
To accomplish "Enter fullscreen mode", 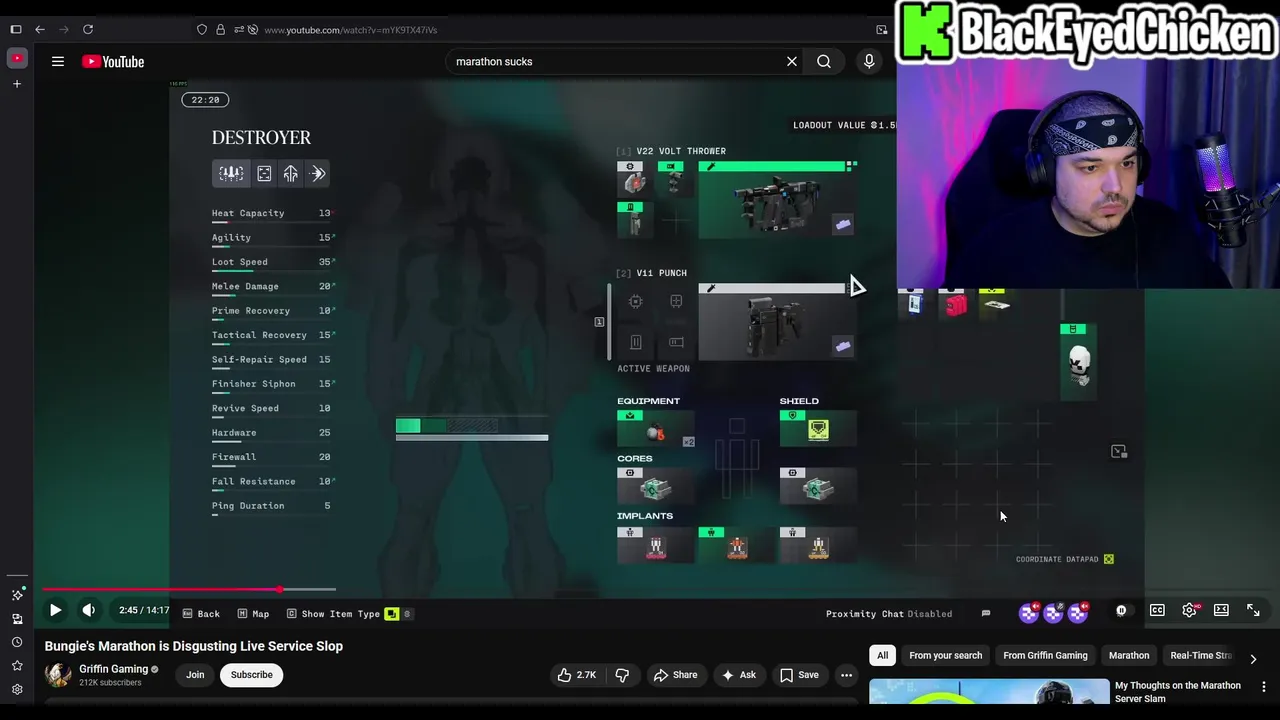I will 1253,610.
